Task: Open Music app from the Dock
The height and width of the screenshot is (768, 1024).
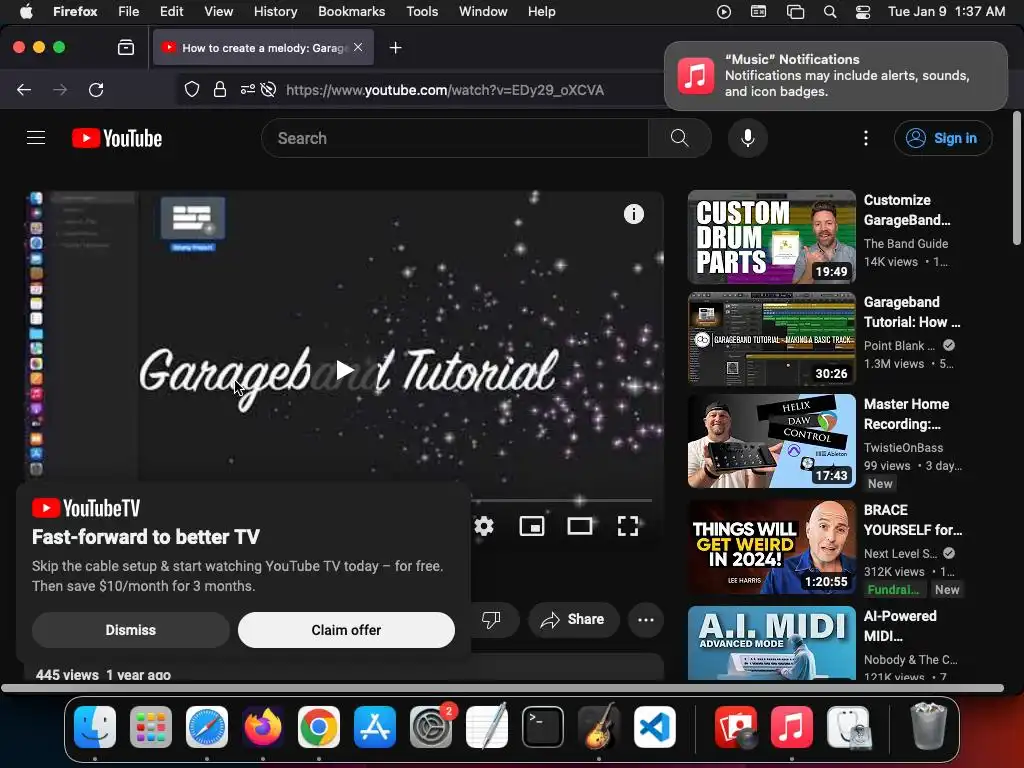Action: pyautogui.click(x=792, y=727)
